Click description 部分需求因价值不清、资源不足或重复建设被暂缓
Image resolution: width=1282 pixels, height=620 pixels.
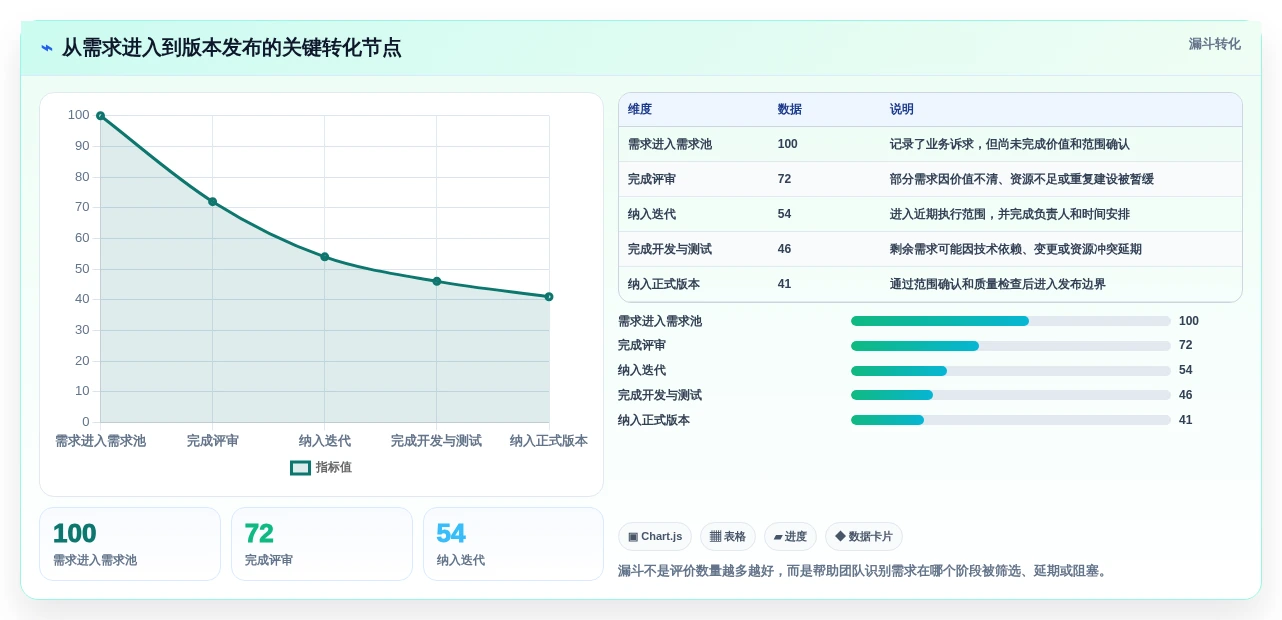[1021, 179]
